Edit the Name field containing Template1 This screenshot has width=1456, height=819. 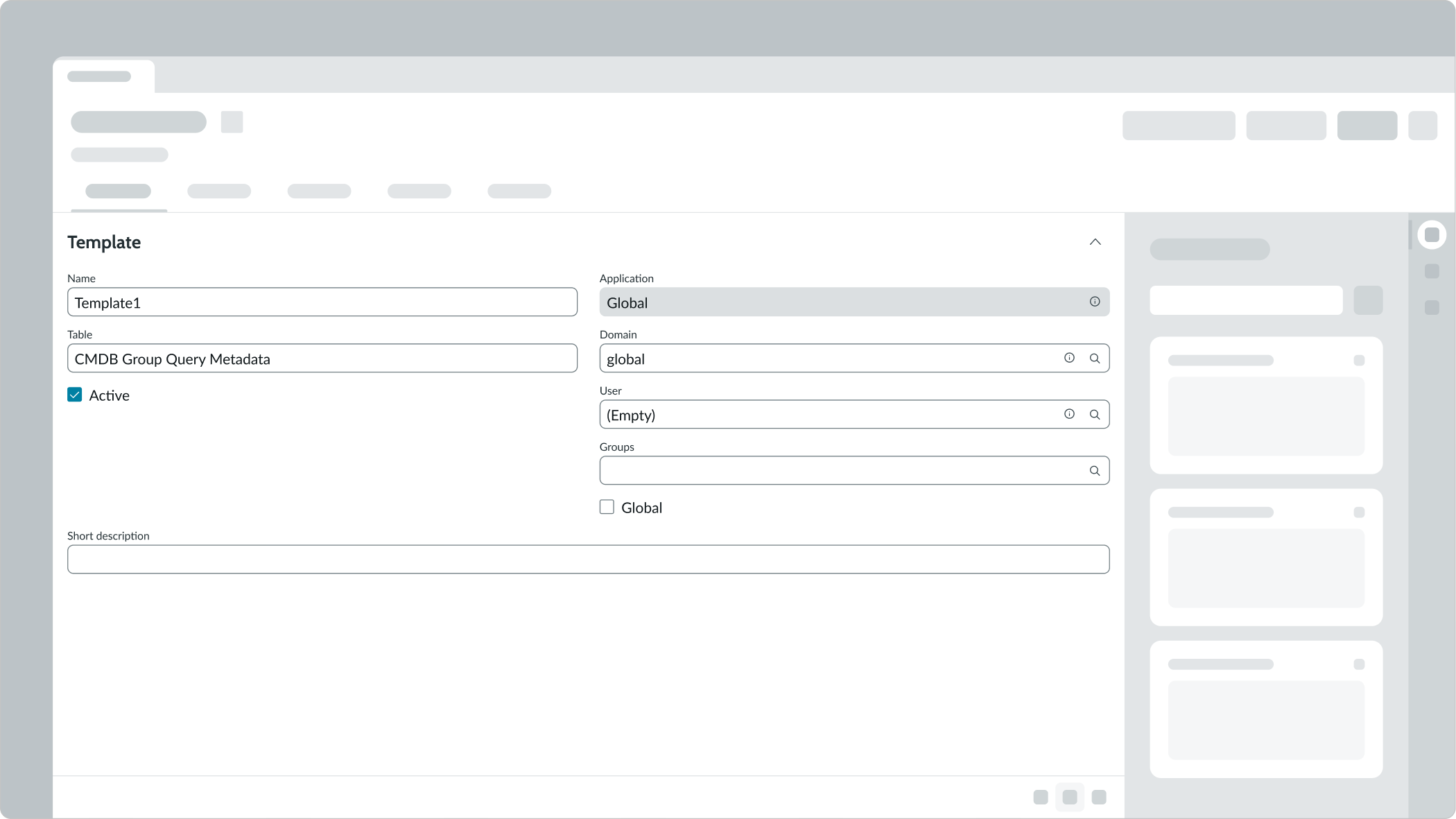coord(322,302)
